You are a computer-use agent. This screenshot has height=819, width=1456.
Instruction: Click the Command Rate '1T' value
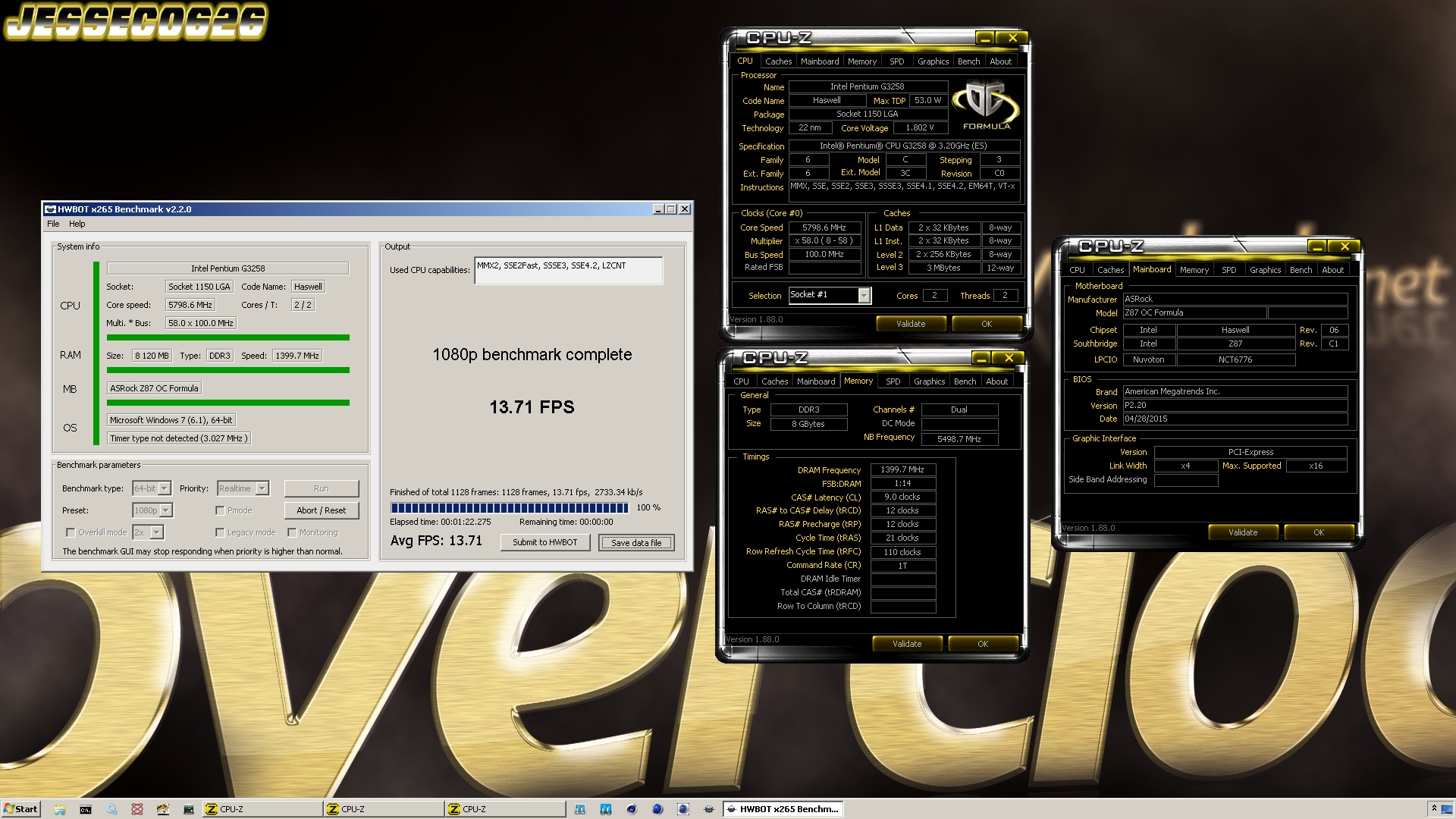coord(902,566)
